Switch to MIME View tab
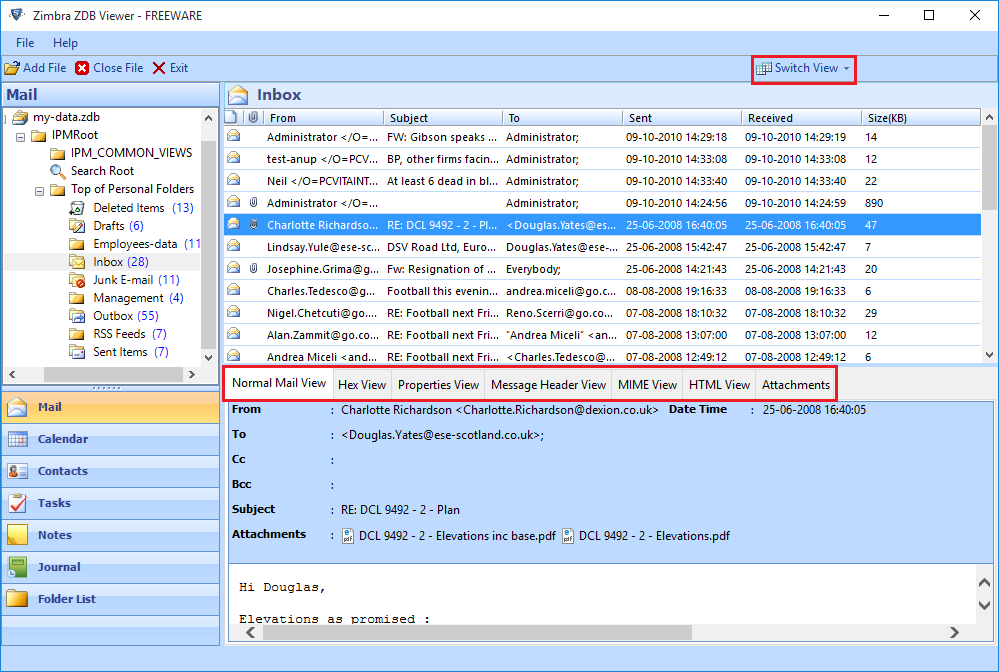The height and width of the screenshot is (672, 999). coord(647,385)
